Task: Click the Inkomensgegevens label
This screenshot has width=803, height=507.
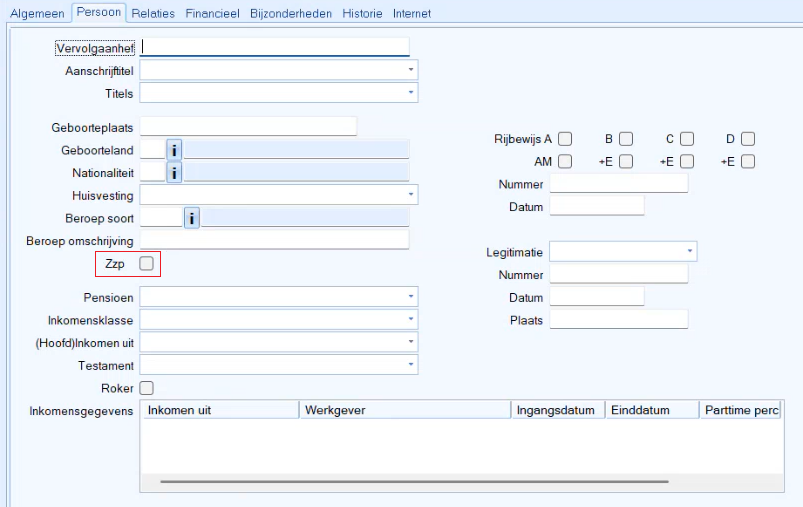Action: click(81, 411)
